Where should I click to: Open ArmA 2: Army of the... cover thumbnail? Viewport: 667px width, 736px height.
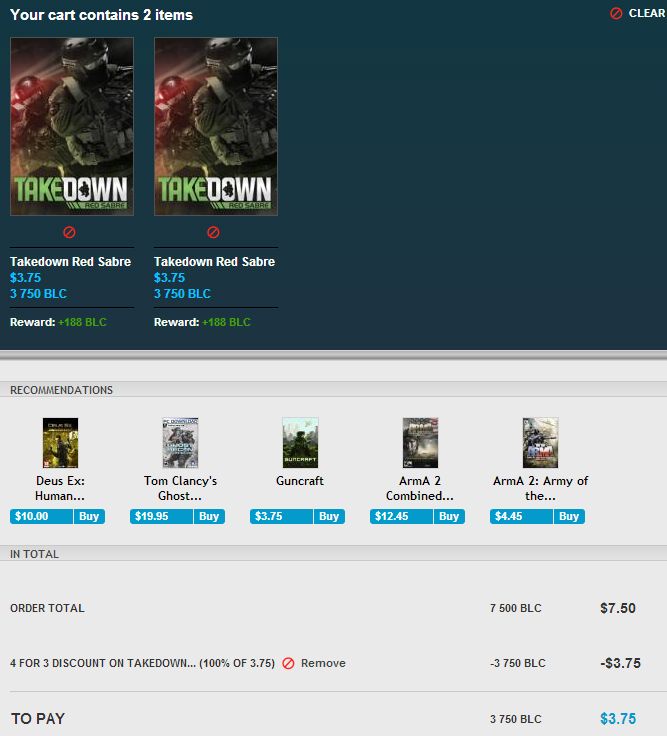540,443
